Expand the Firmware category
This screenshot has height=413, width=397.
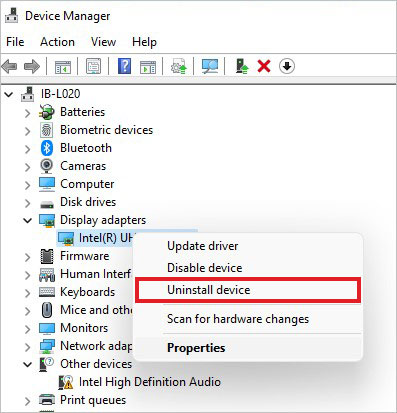click(28, 257)
